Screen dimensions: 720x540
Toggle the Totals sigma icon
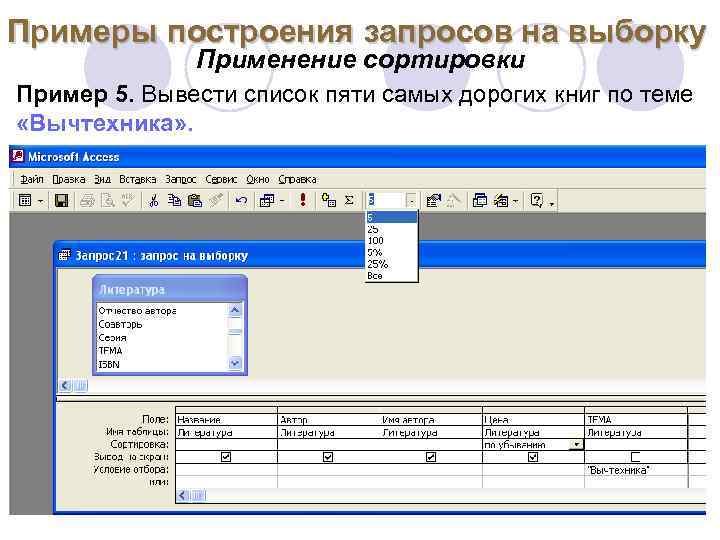[349, 201]
